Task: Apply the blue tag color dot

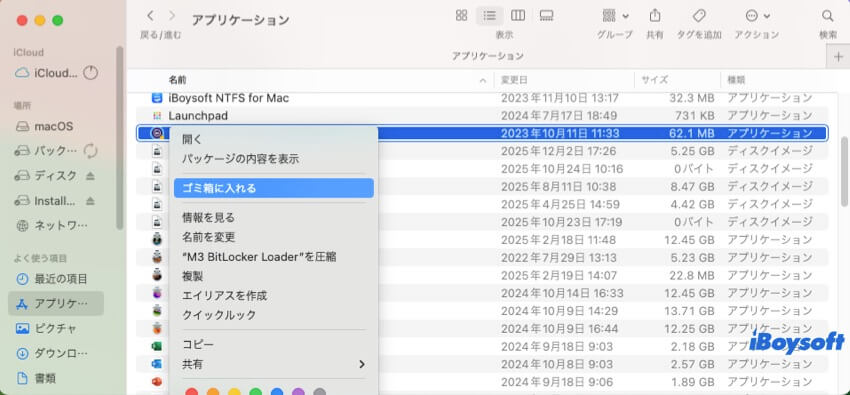Action: coord(277,393)
